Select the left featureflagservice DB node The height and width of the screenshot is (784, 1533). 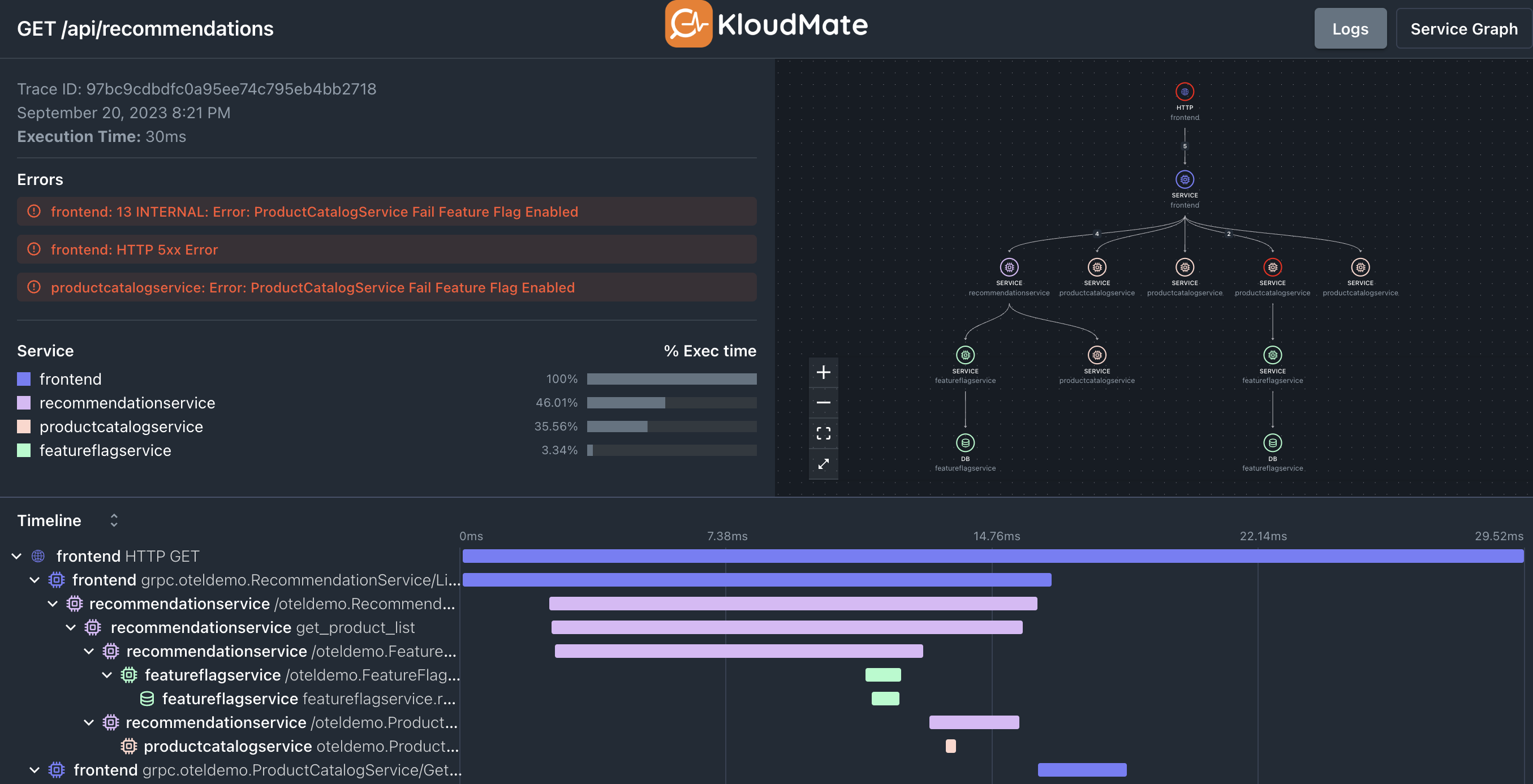[964, 443]
